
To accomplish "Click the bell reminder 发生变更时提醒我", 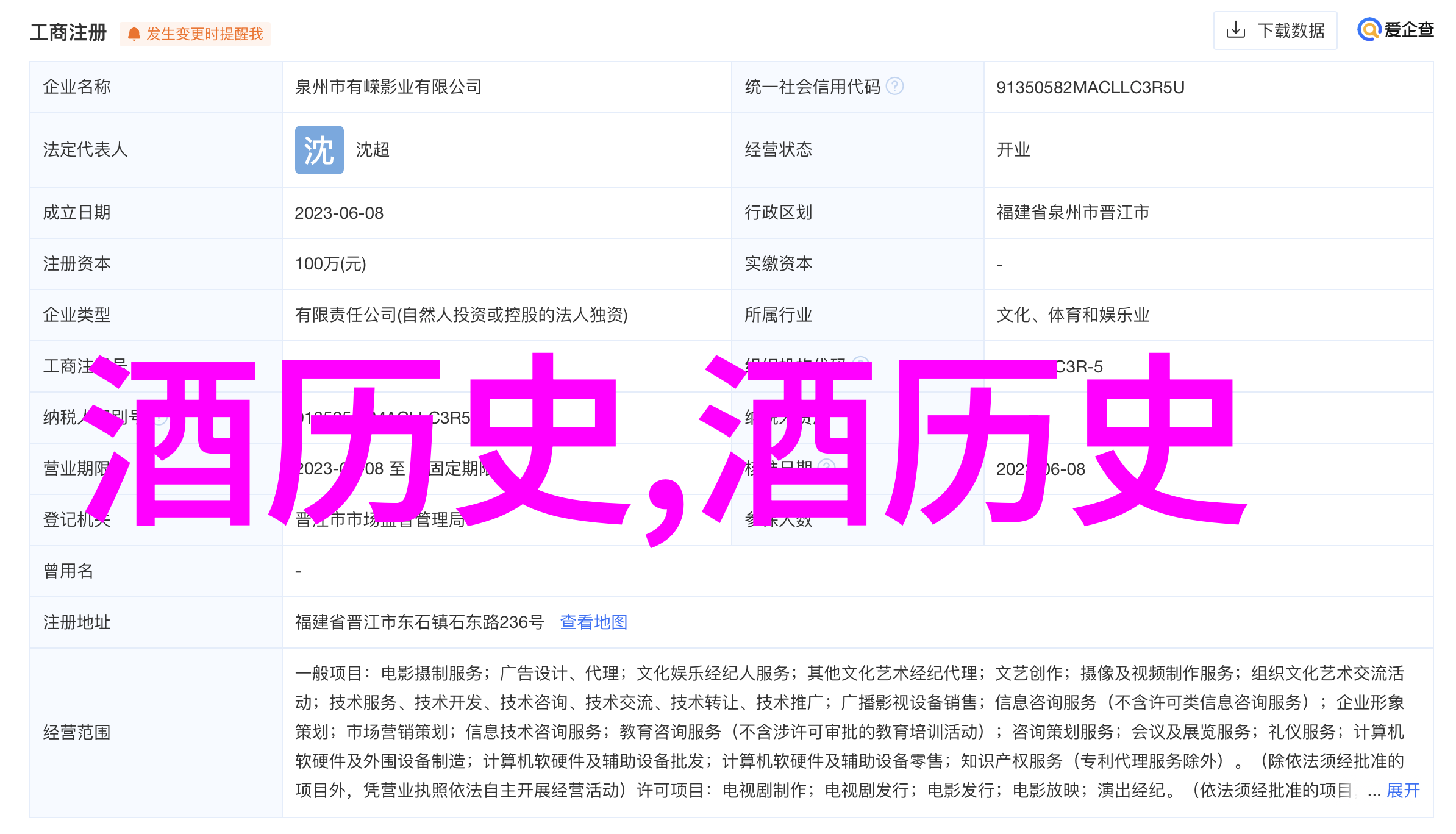I will tap(195, 34).
